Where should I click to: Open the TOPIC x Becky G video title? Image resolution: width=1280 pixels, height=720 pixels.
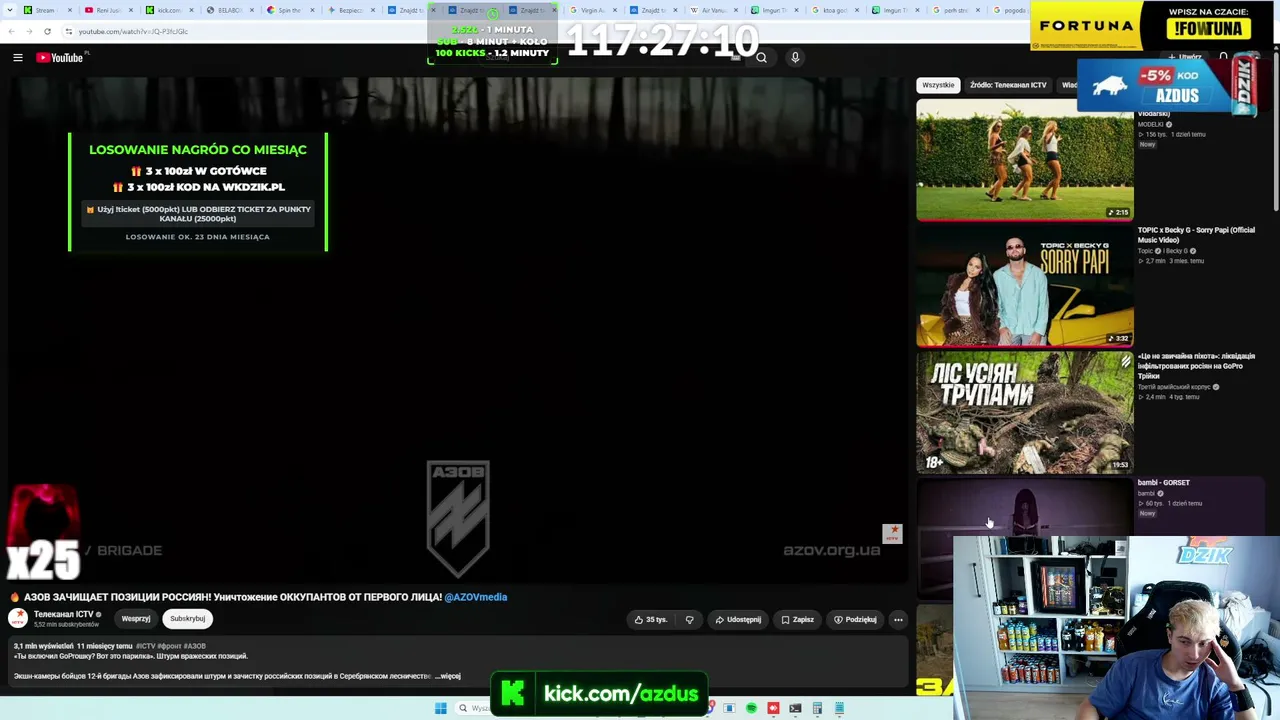tap(1196, 235)
